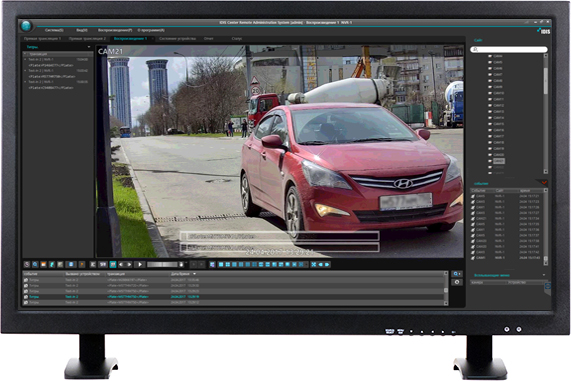Click the play button in playback toolbar
571x381 pixels.
(140, 264)
